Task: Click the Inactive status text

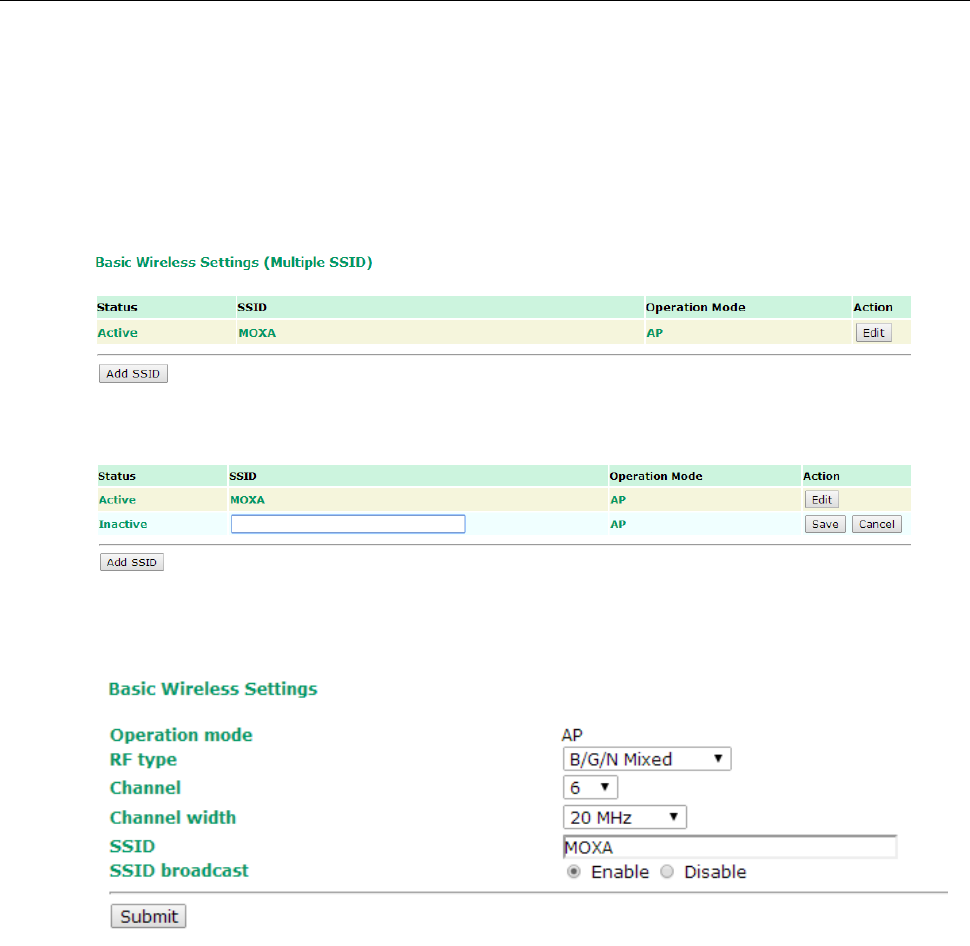Action: [123, 524]
